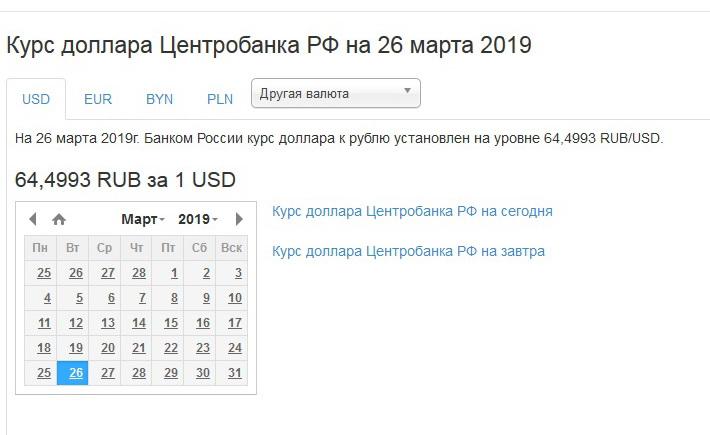Select March 1 in the calendar

(168, 273)
